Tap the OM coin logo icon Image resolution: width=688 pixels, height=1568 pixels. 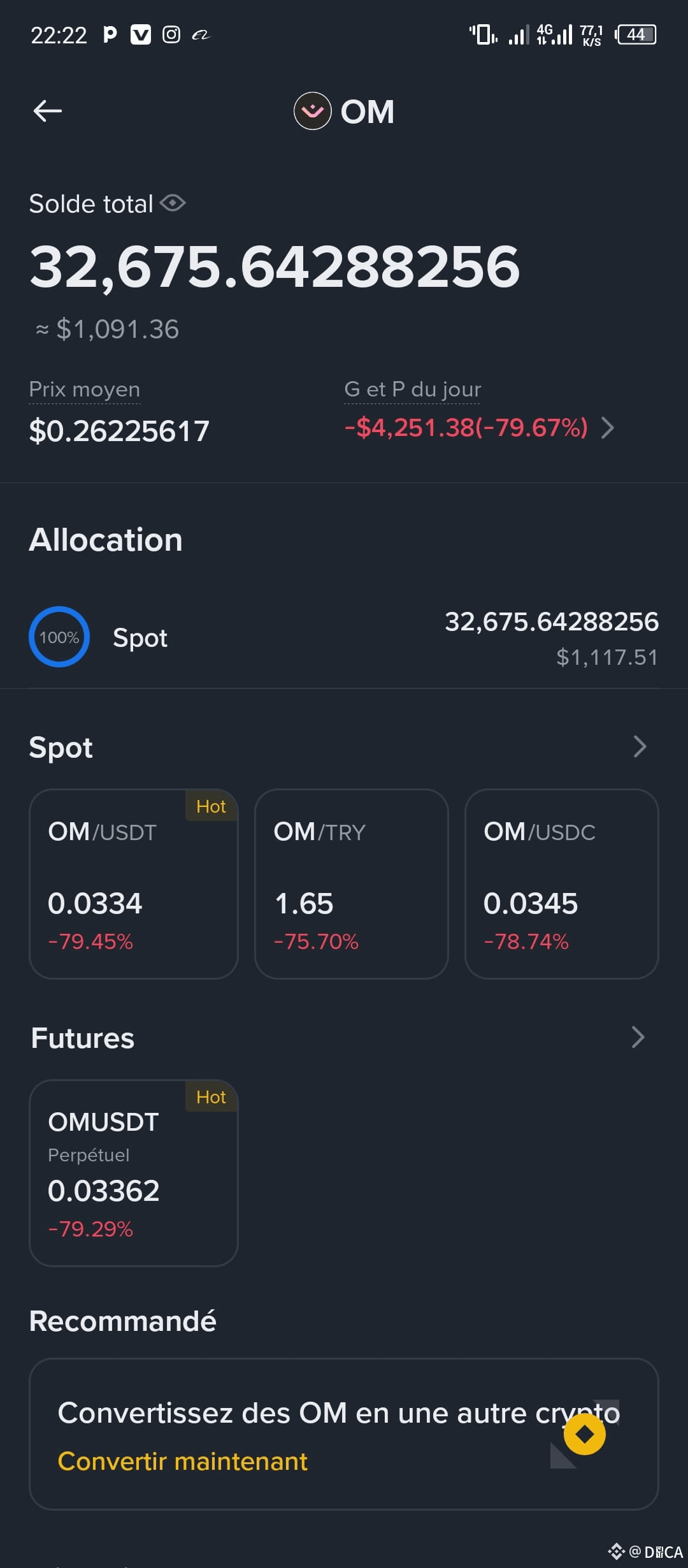312,111
